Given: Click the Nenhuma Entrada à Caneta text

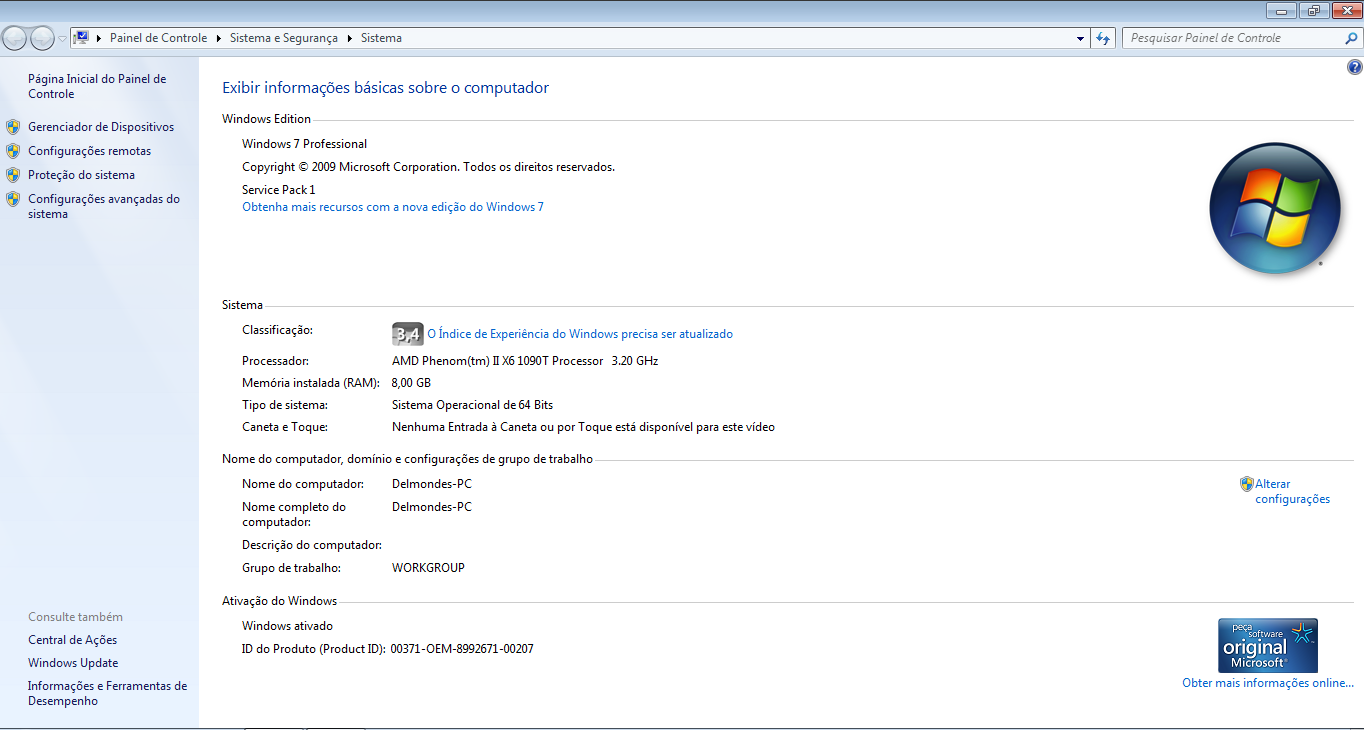Looking at the screenshot, I should click(583, 427).
